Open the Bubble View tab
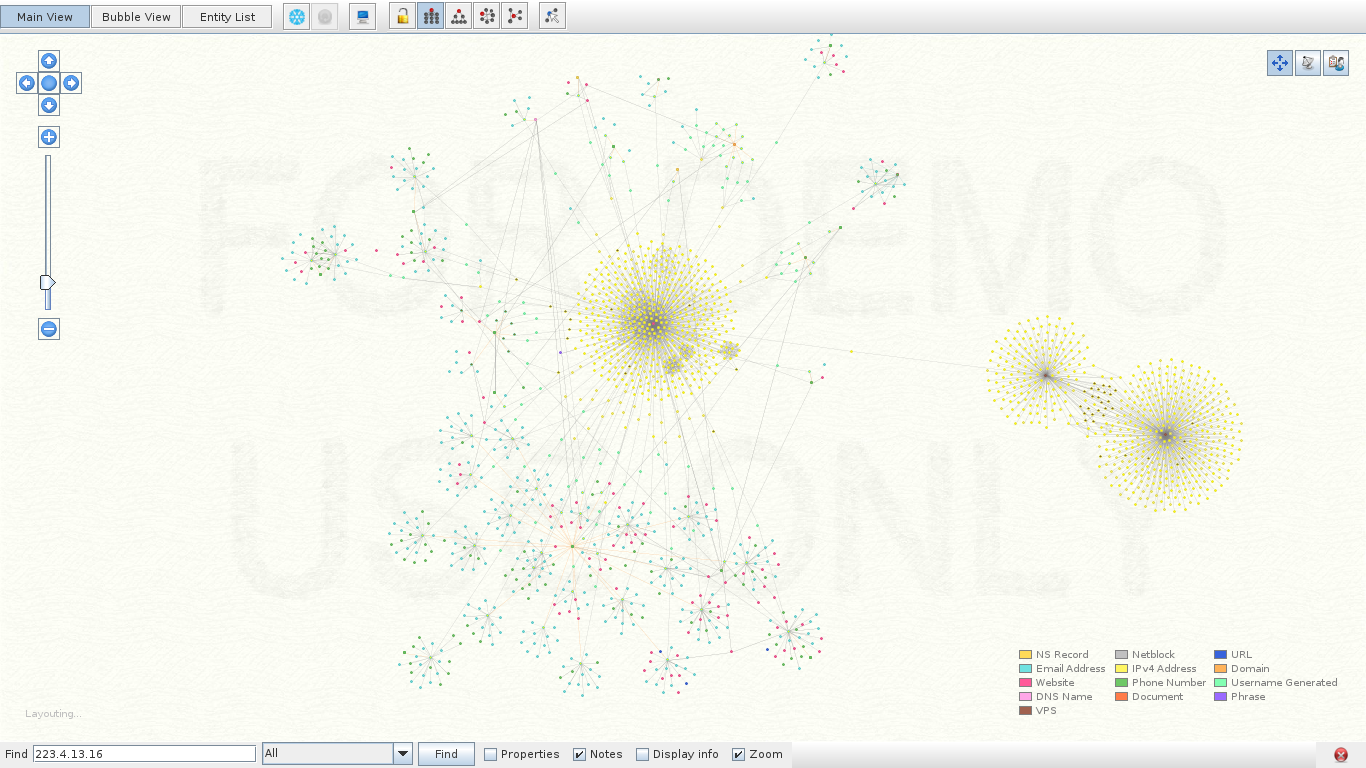 136,17
